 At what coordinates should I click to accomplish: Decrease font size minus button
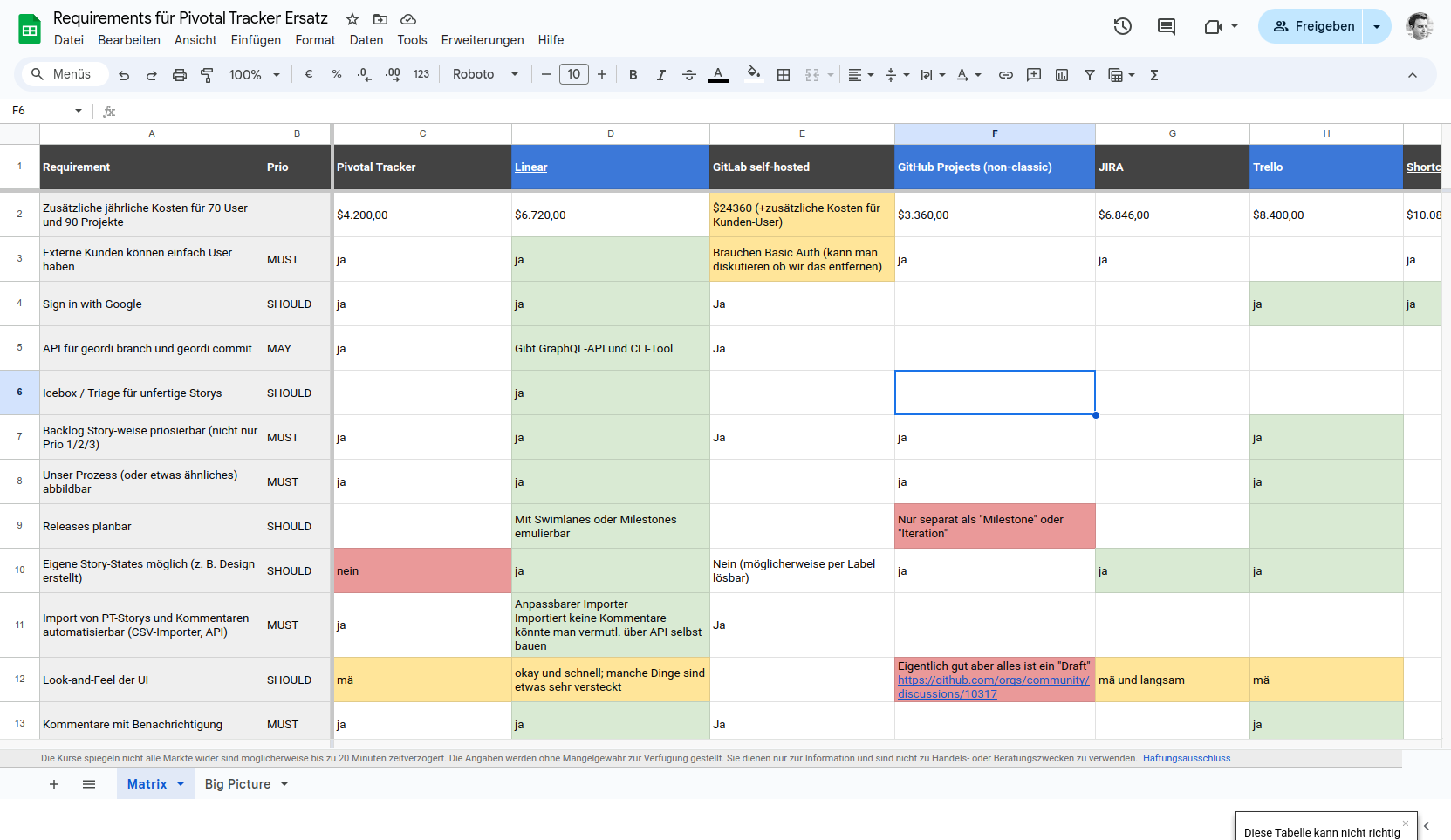546,74
